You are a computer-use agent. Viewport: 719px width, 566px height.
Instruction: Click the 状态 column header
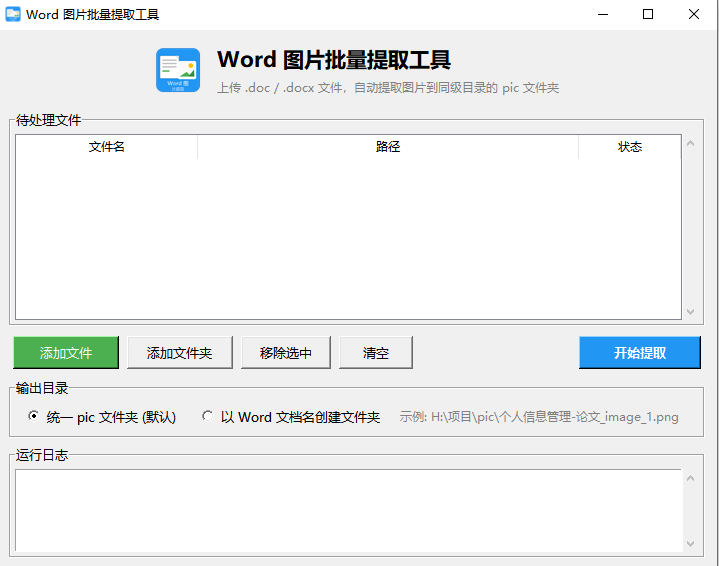tap(630, 147)
